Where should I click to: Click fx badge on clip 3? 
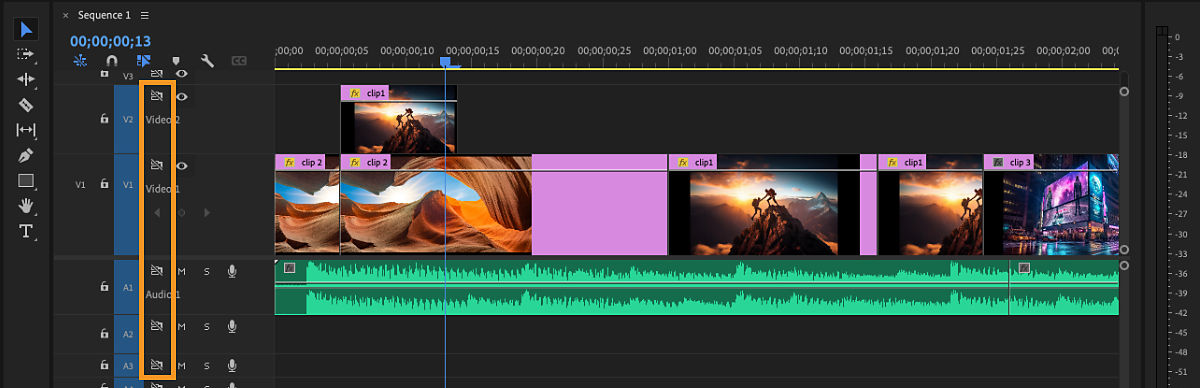pos(997,162)
